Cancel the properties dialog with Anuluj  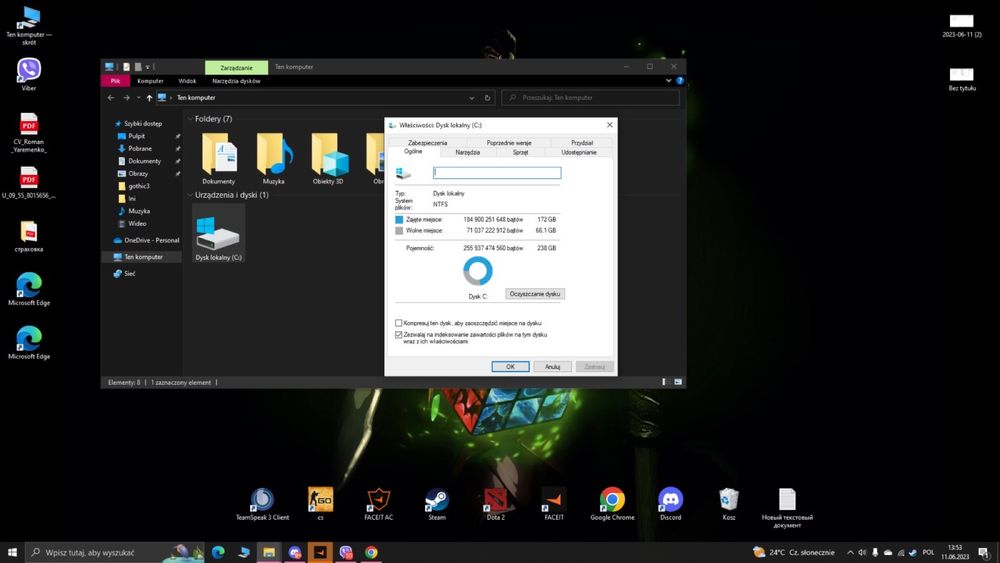coord(552,367)
